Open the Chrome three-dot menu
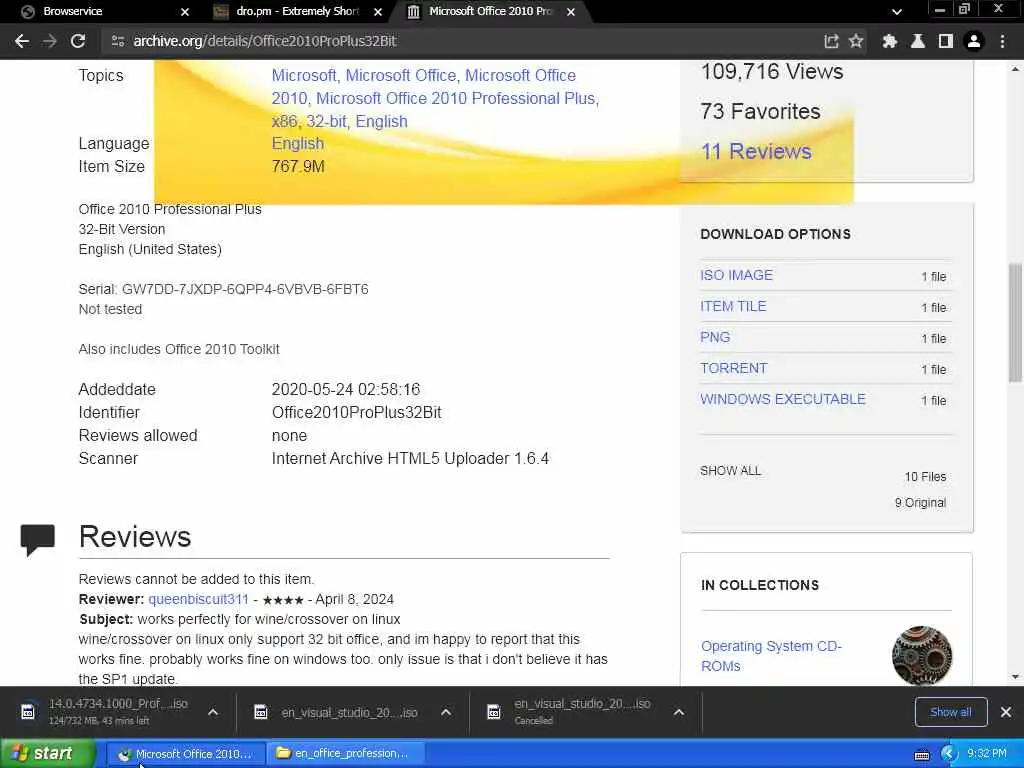1024x768 pixels. (x=1002, y=41)
